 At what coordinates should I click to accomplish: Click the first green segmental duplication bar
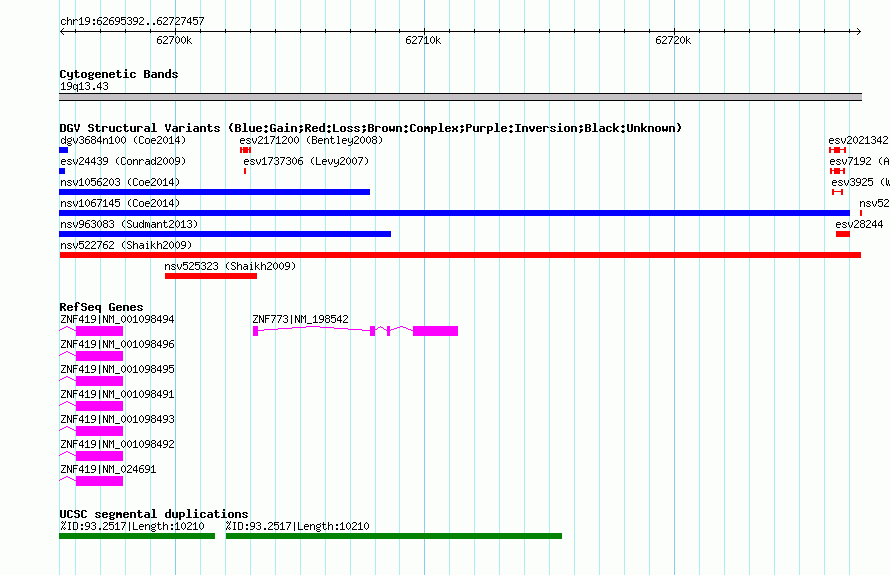(137, 536)
